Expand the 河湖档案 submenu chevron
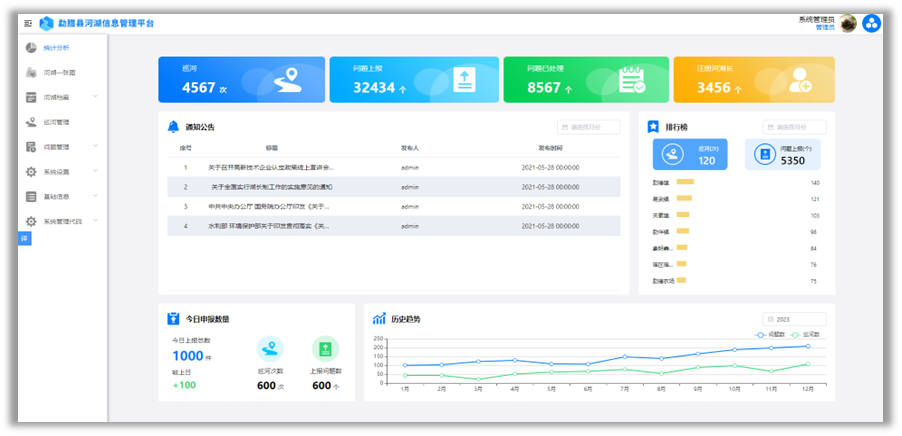 click(x=95, y=97)
